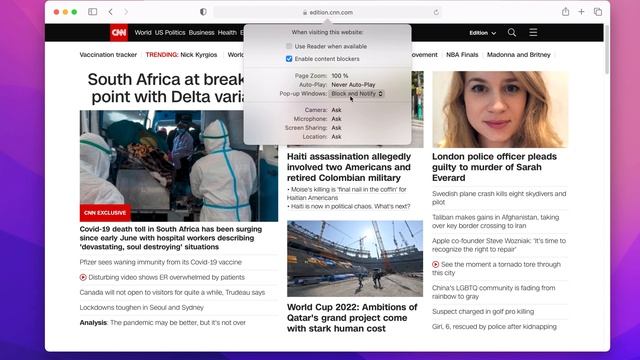Open the Vaccination tracker link

[x=108, y=55]
